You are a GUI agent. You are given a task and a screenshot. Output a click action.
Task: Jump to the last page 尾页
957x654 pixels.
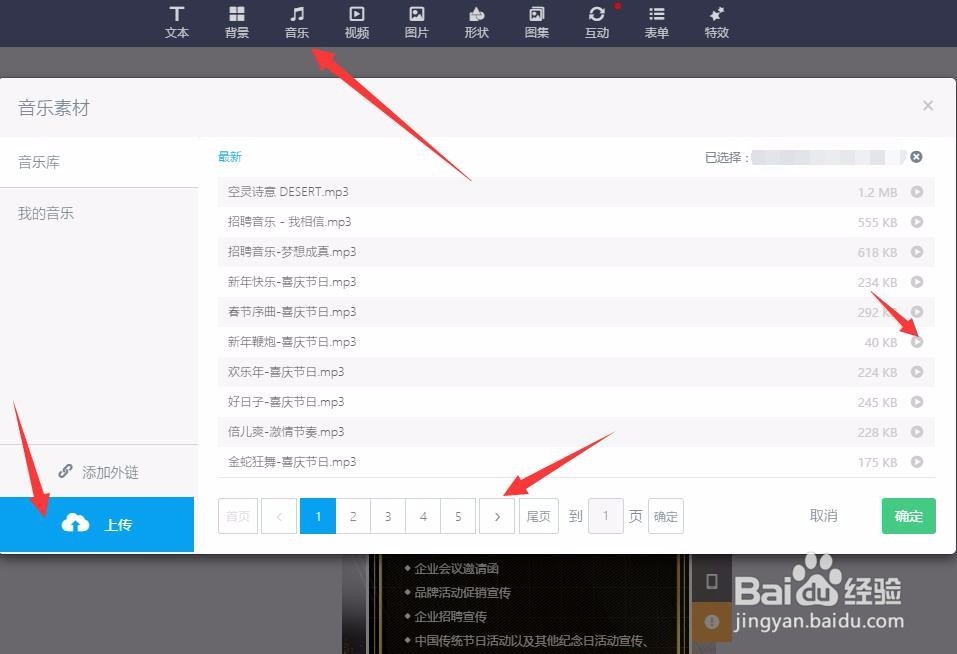(538, 516)
